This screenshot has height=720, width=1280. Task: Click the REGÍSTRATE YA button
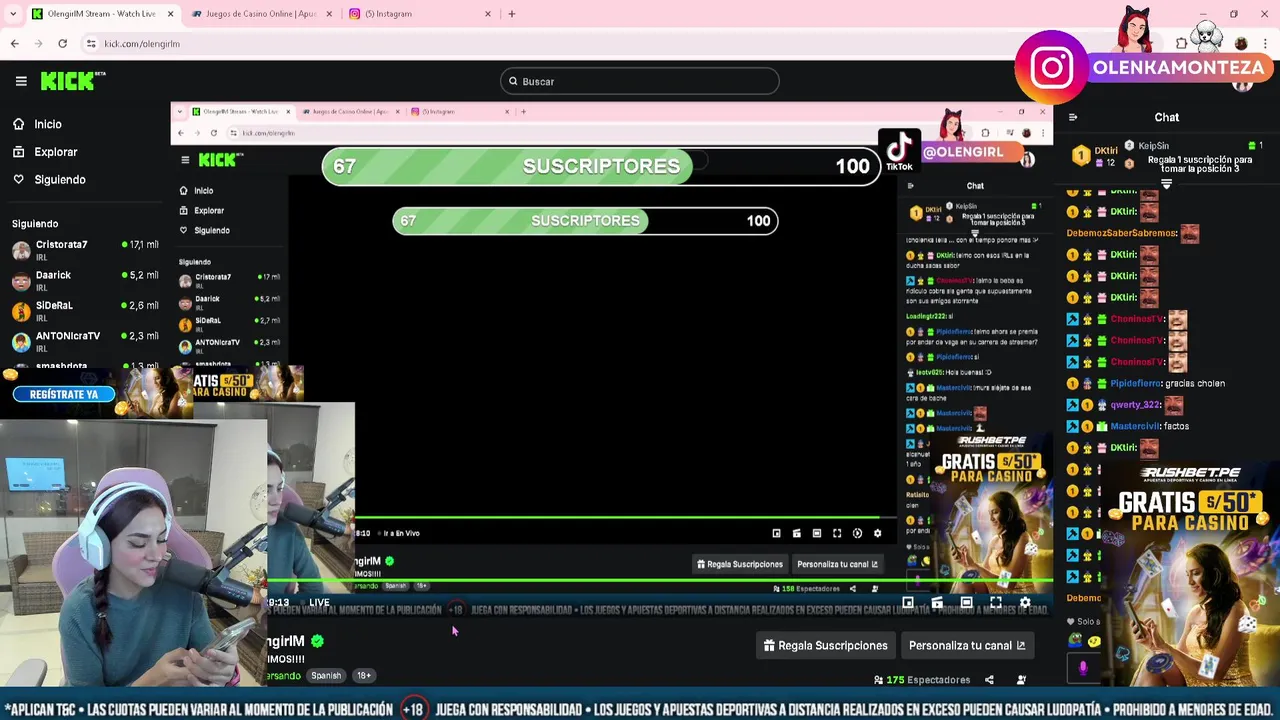click(64, 394)
